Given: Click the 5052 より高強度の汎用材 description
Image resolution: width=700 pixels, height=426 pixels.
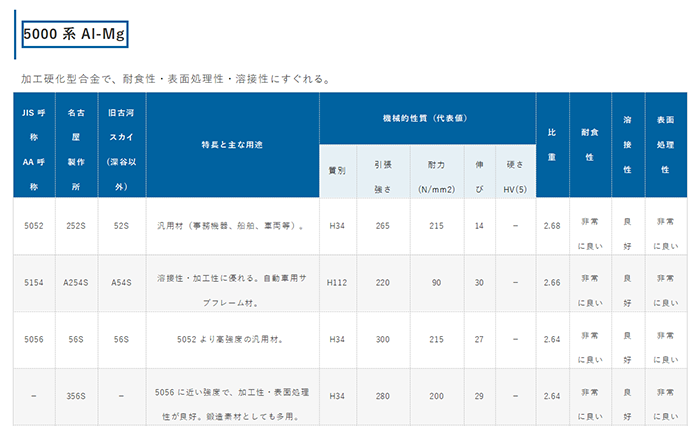Looking at the screenshot, I should [x=232, y=340].
